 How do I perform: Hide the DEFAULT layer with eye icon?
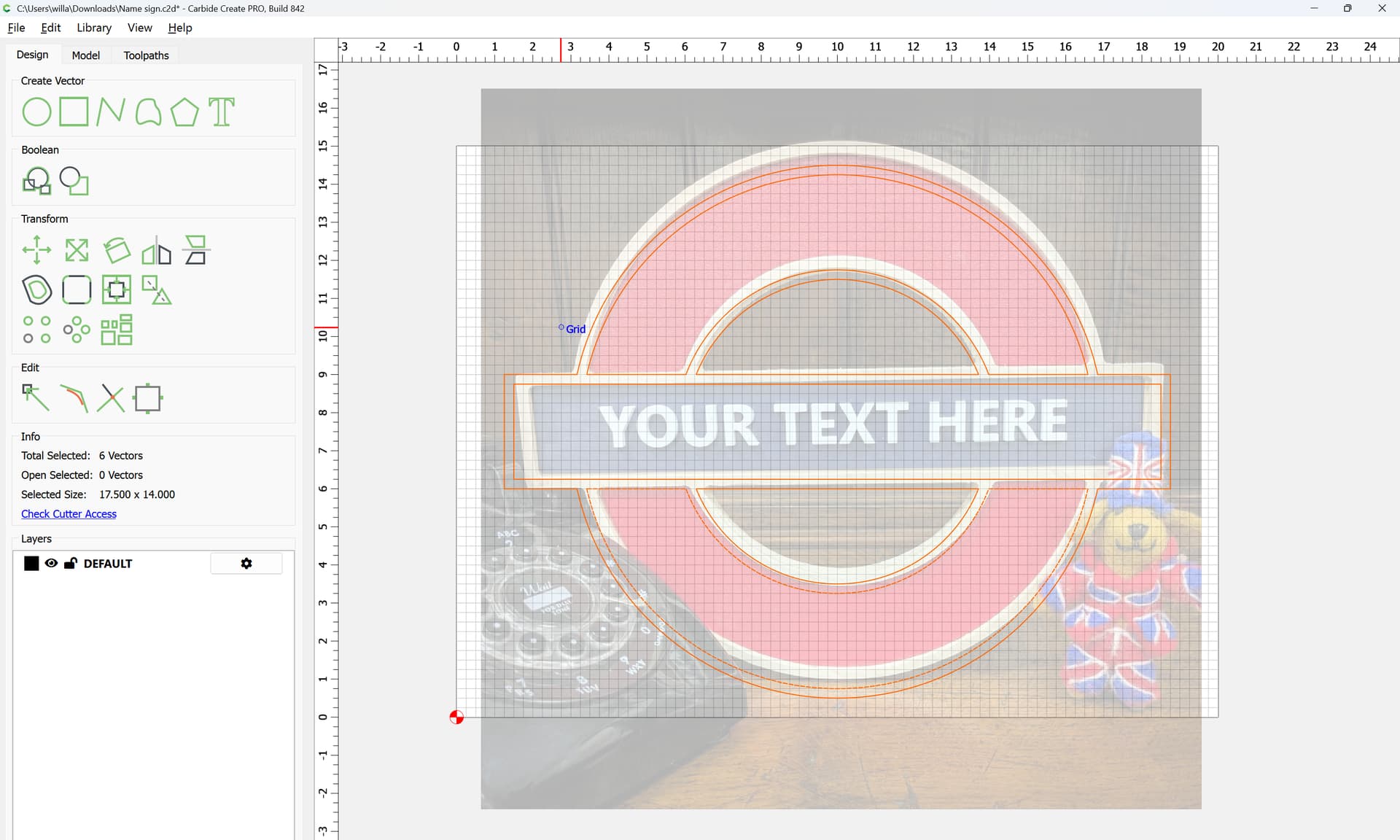(x=51, y=564)
